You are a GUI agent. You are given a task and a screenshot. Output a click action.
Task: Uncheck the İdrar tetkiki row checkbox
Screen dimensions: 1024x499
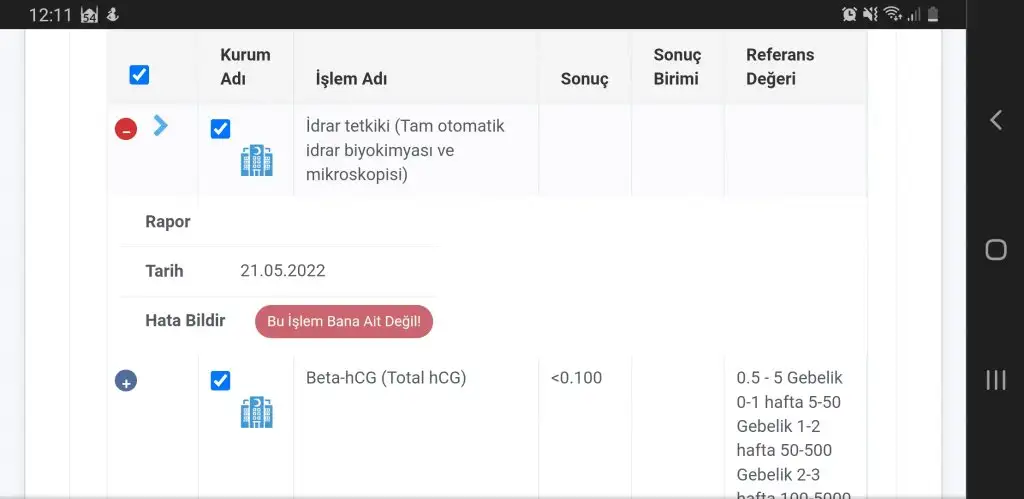click(220, 129)
